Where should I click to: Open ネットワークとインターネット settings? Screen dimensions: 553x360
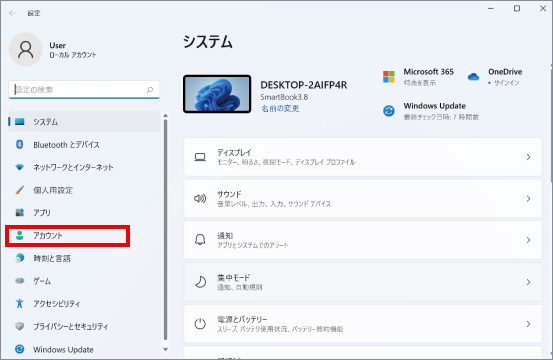[84, 167]
